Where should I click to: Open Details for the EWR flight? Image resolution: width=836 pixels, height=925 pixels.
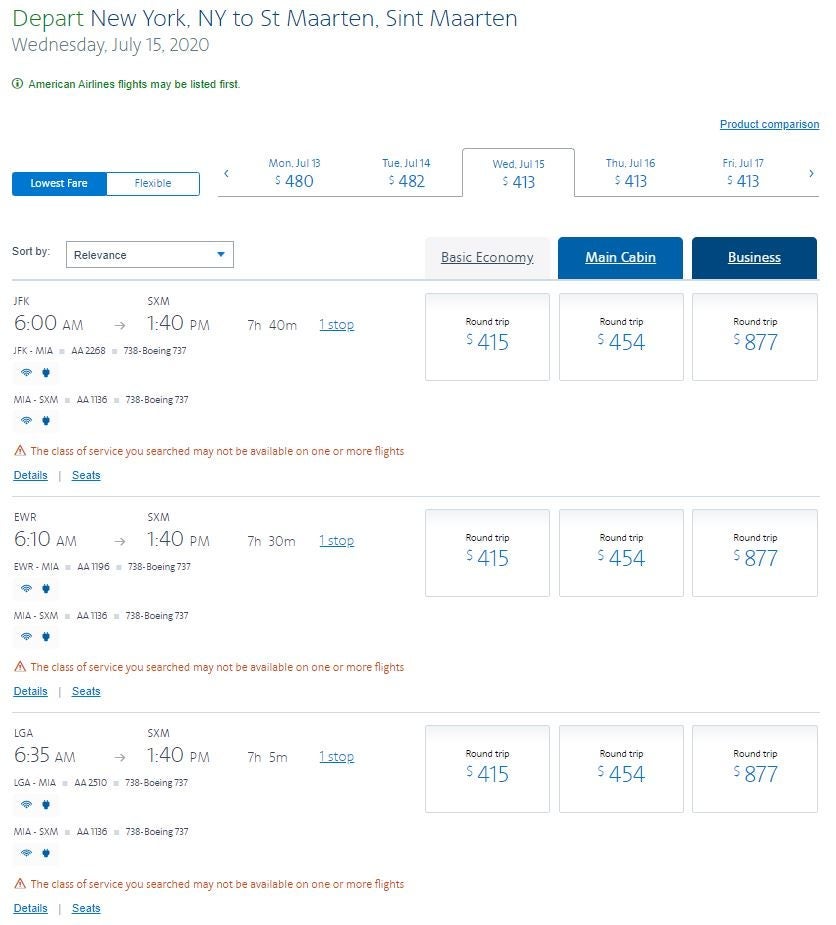30,691
